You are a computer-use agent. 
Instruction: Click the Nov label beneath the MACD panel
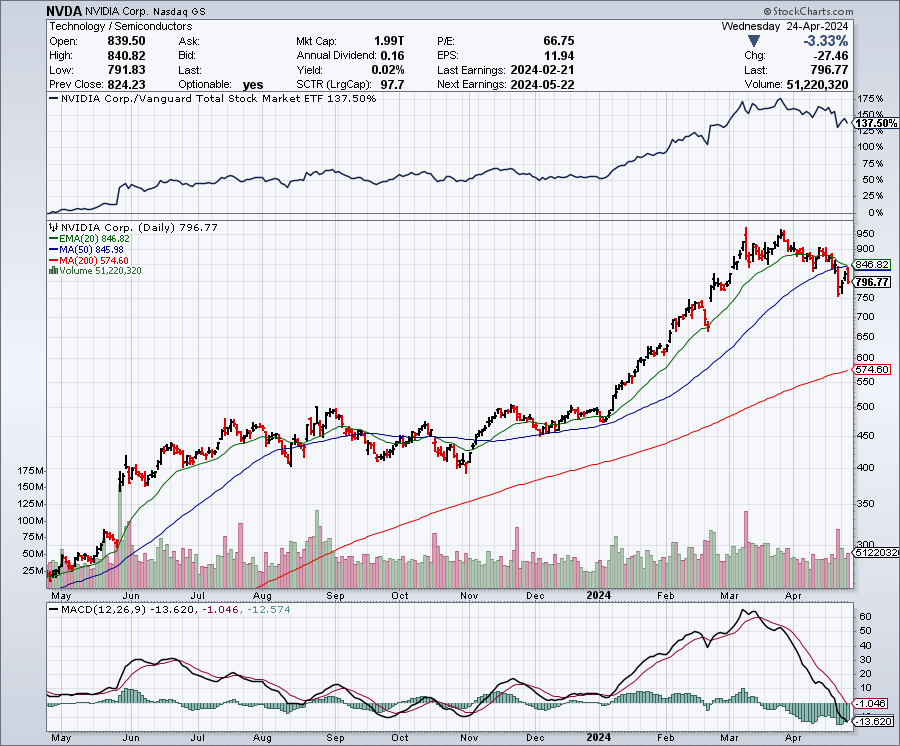469,737
